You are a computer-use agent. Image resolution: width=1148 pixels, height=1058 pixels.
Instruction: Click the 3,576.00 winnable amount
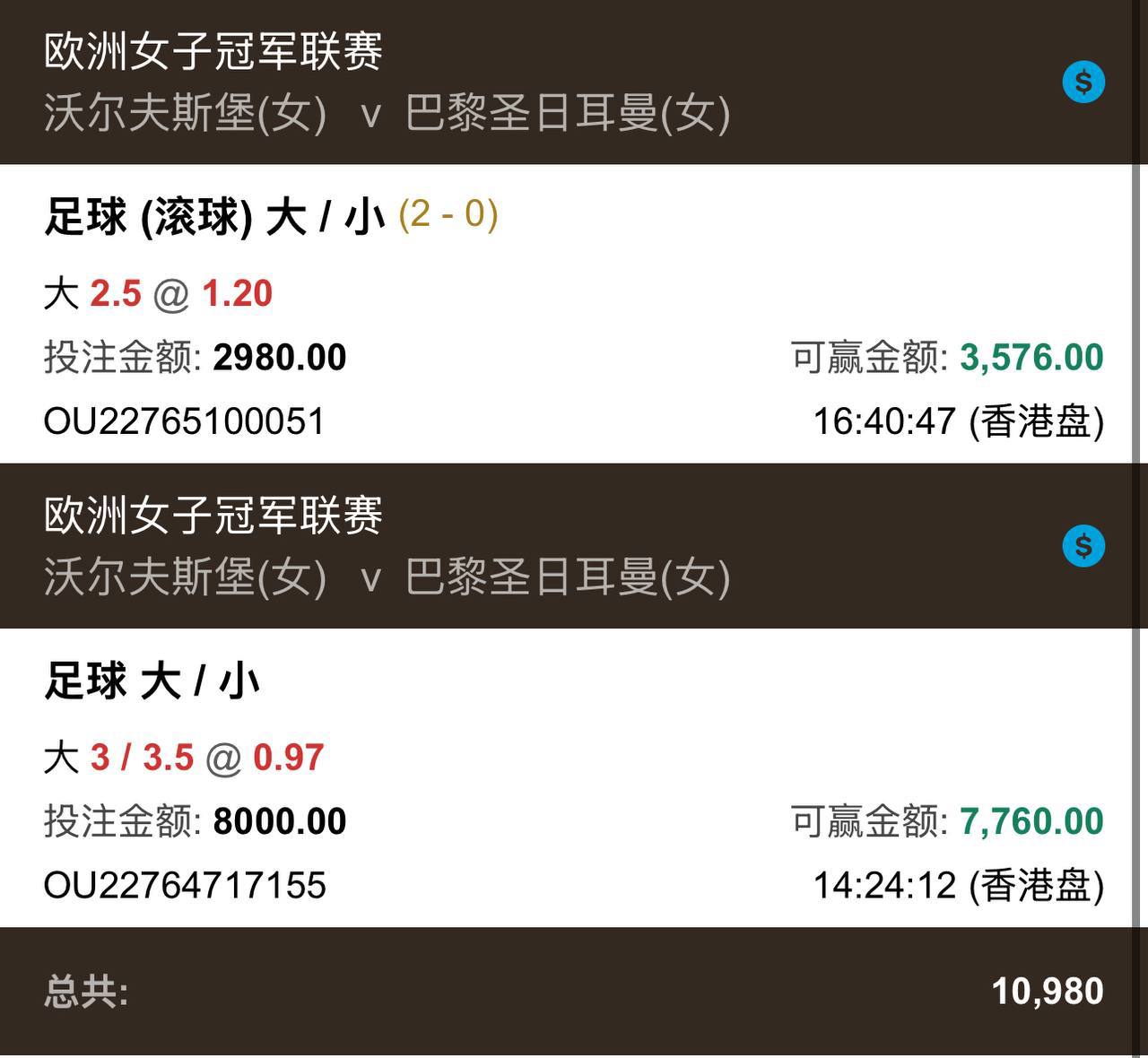point(1031,358)
